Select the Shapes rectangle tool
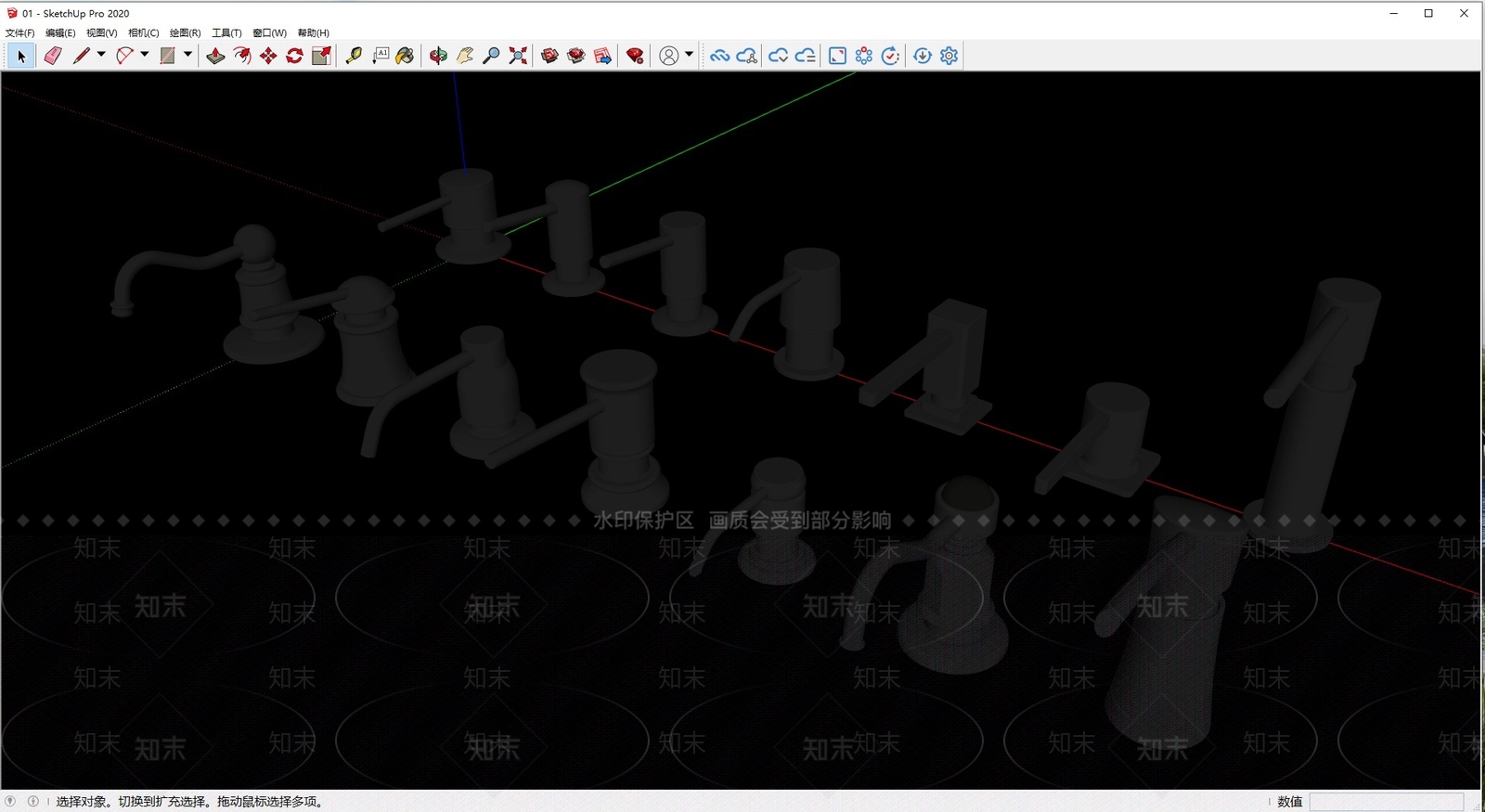 coord(168,56)
